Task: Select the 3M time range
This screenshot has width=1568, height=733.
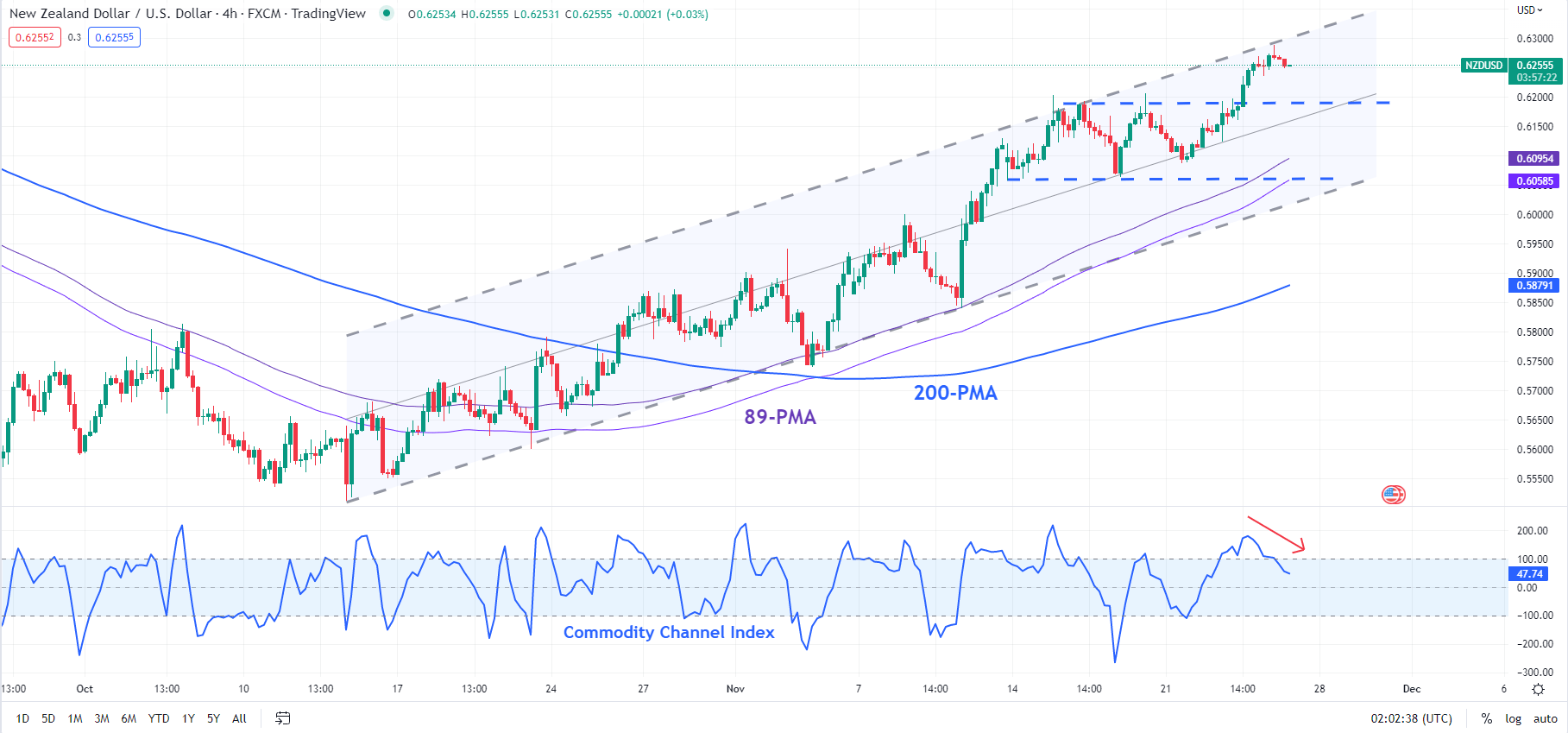Action: pos(102,718)
